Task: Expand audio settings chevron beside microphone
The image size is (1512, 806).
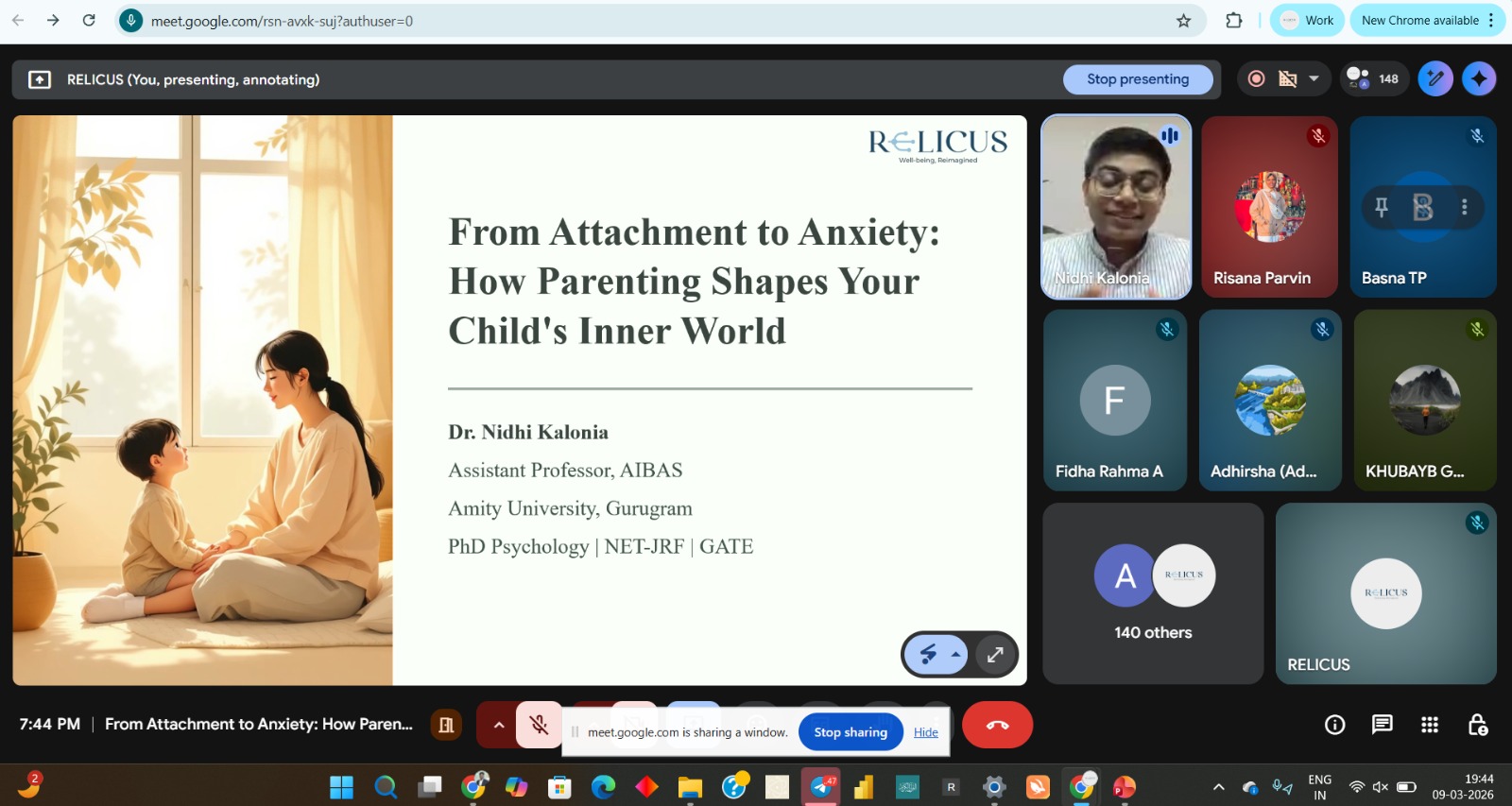Action: [498, 725]
